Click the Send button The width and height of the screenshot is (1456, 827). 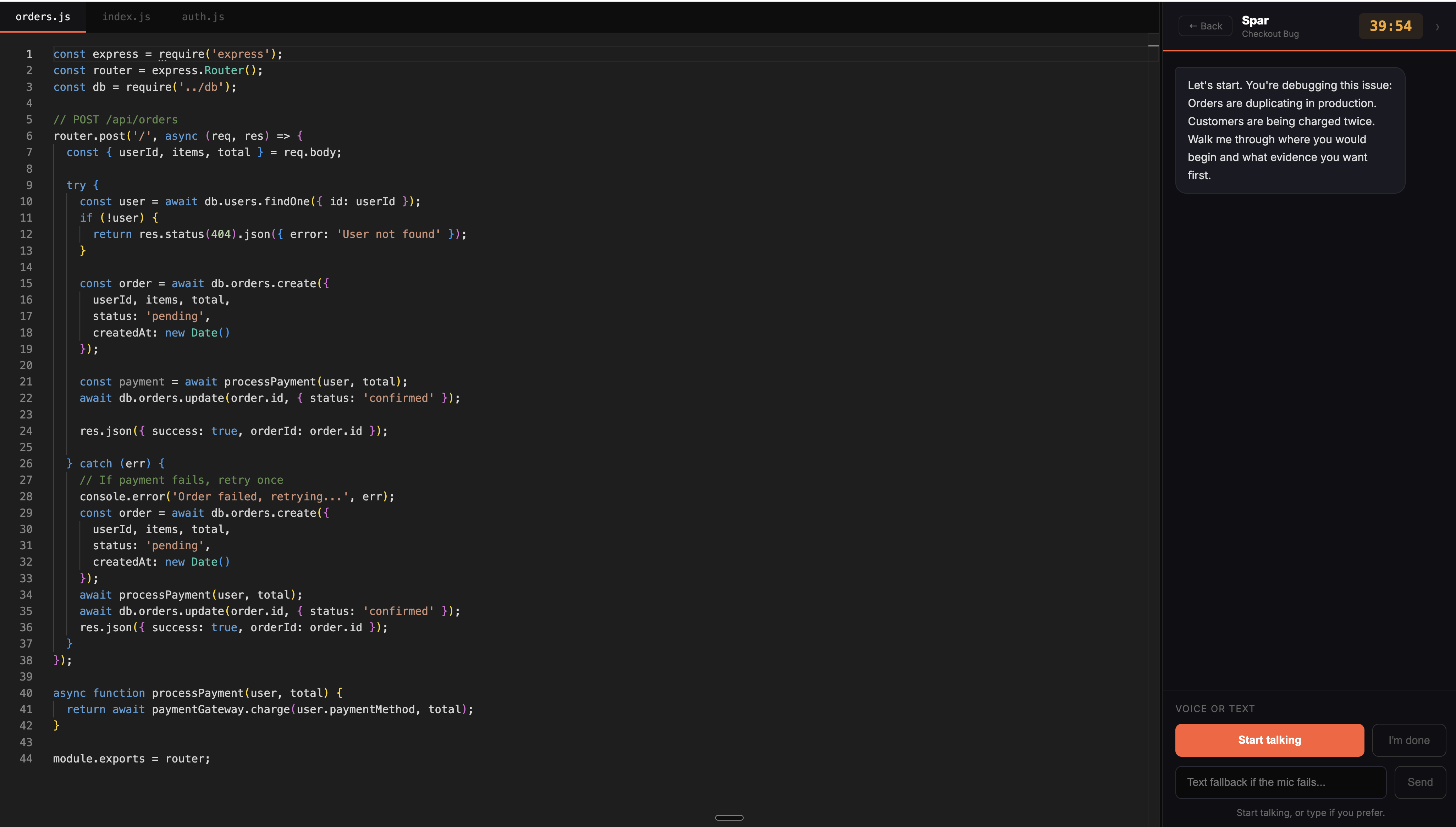1420,782
